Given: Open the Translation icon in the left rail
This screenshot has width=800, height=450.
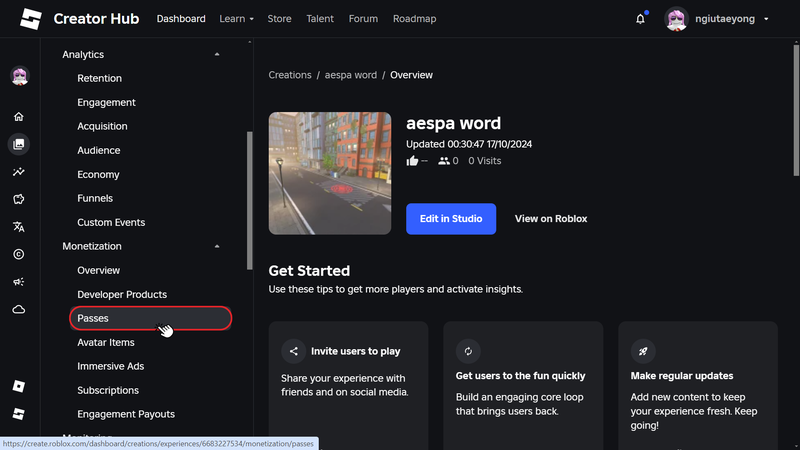Looking at the screenshot, I should pyautogui.click(x=19, y=227).
